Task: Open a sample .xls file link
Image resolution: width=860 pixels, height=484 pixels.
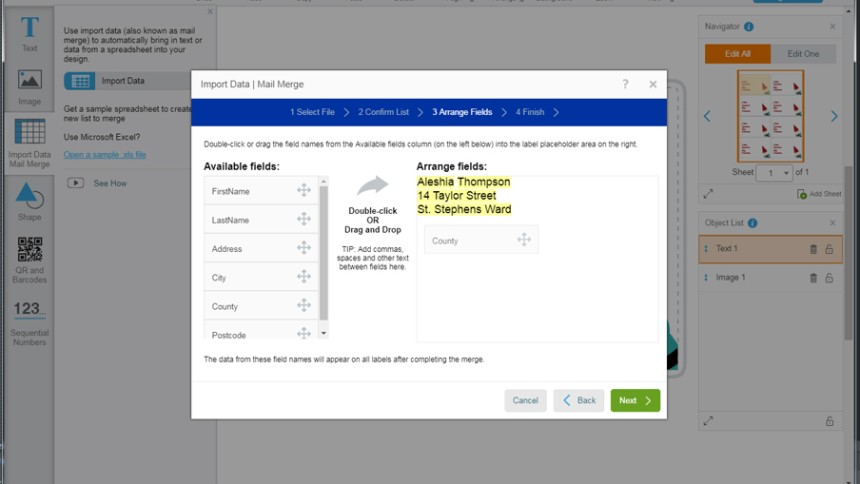Action: point(105,155)
